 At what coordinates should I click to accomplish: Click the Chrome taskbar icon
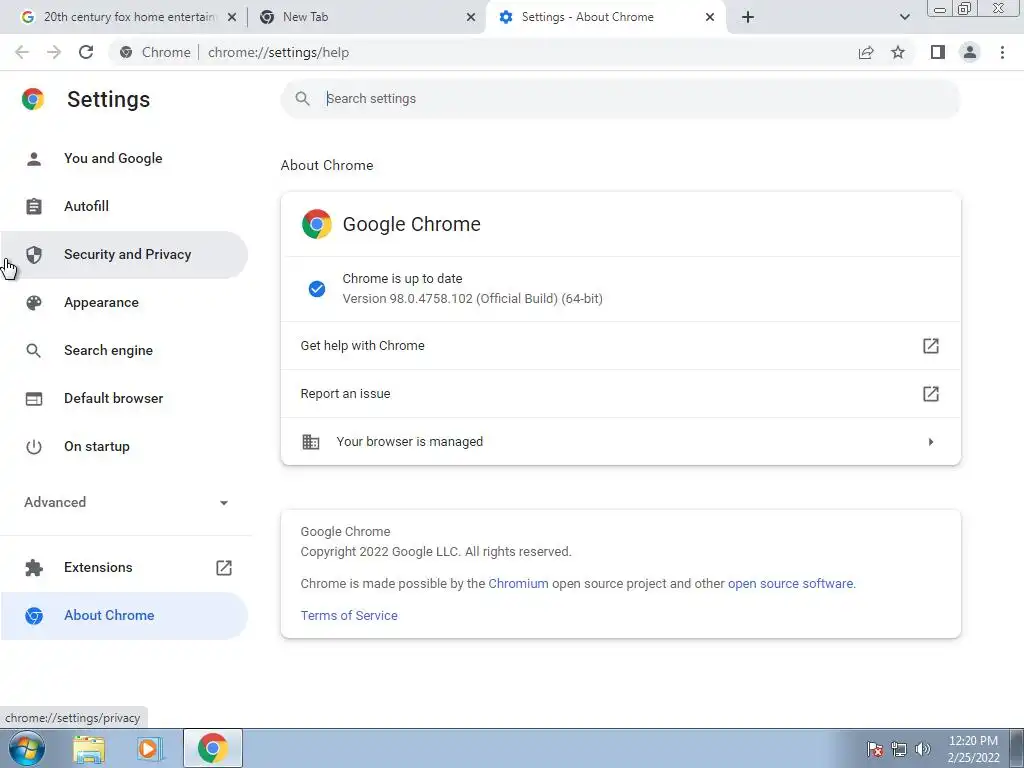point(213,748)
